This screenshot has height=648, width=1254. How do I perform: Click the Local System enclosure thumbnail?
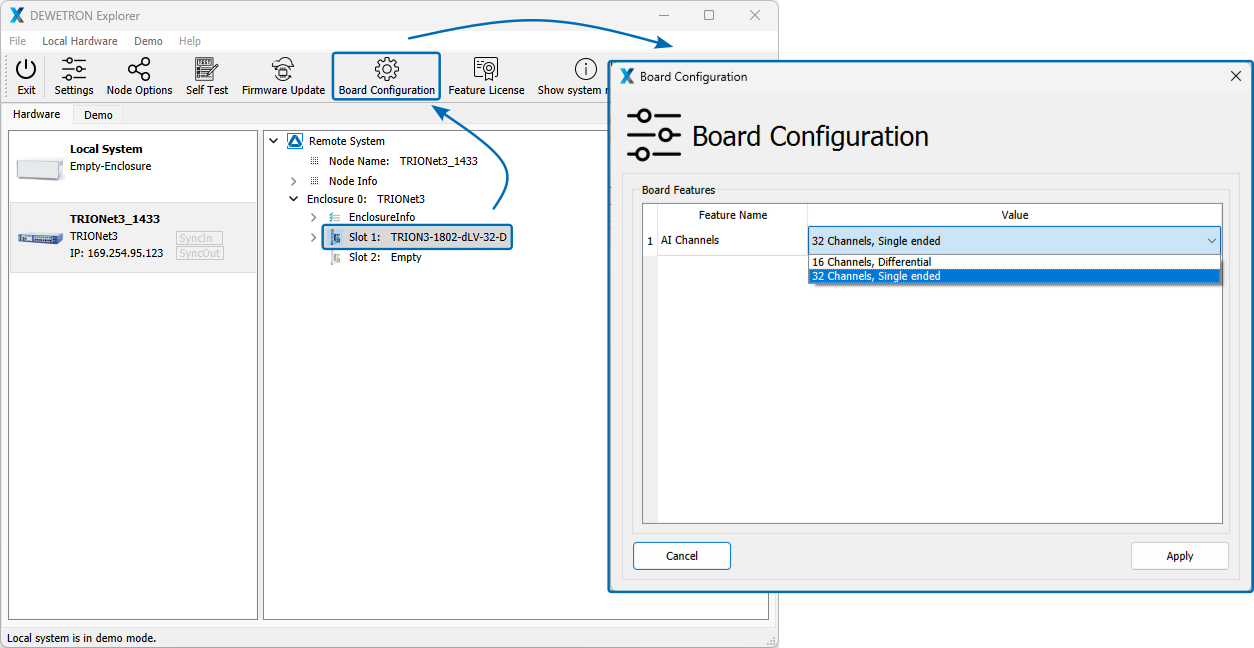(40, 168)
